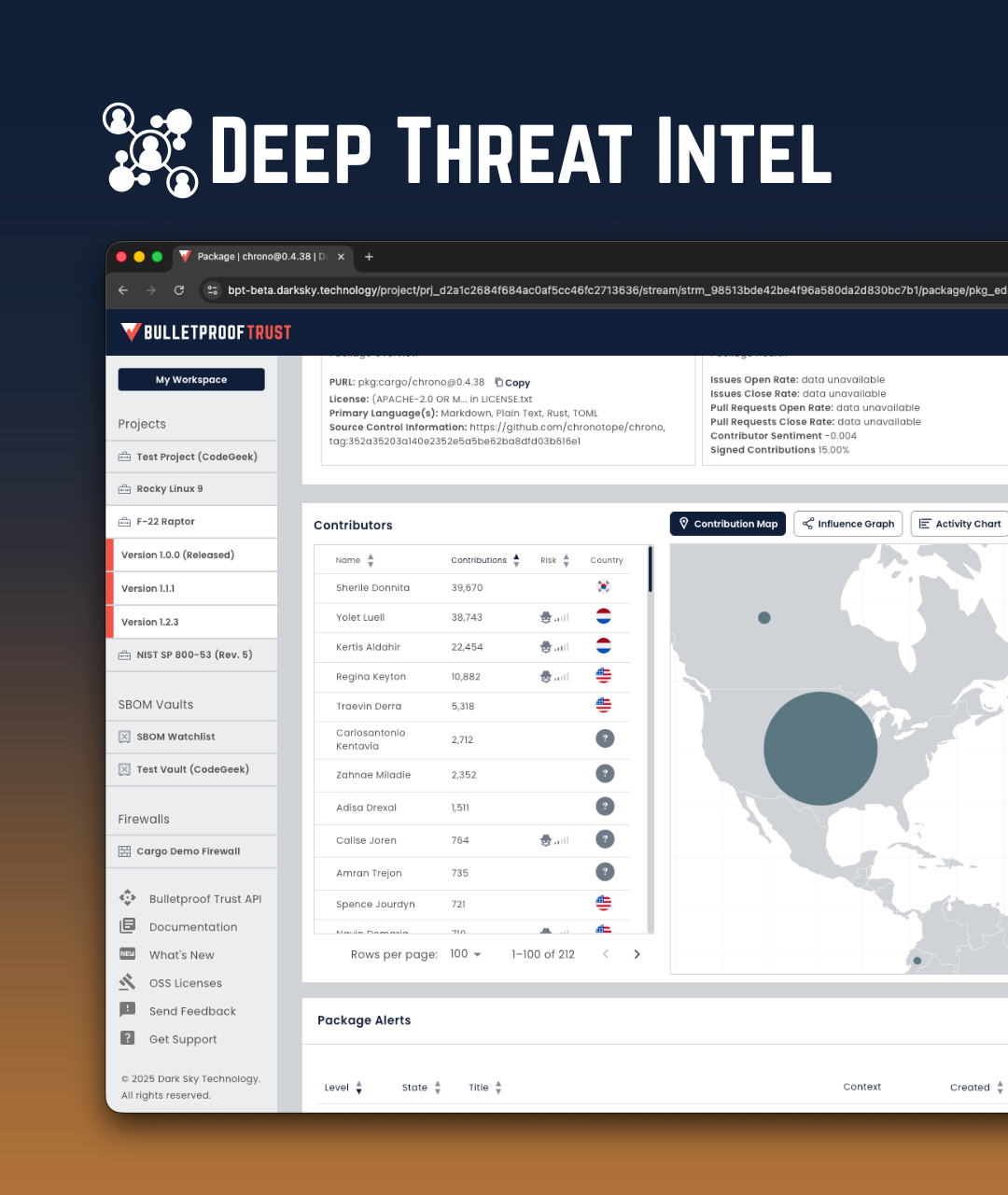1008x1195 pixels.
Task: Close the chrono package browser tab
Action: [341, 257]
